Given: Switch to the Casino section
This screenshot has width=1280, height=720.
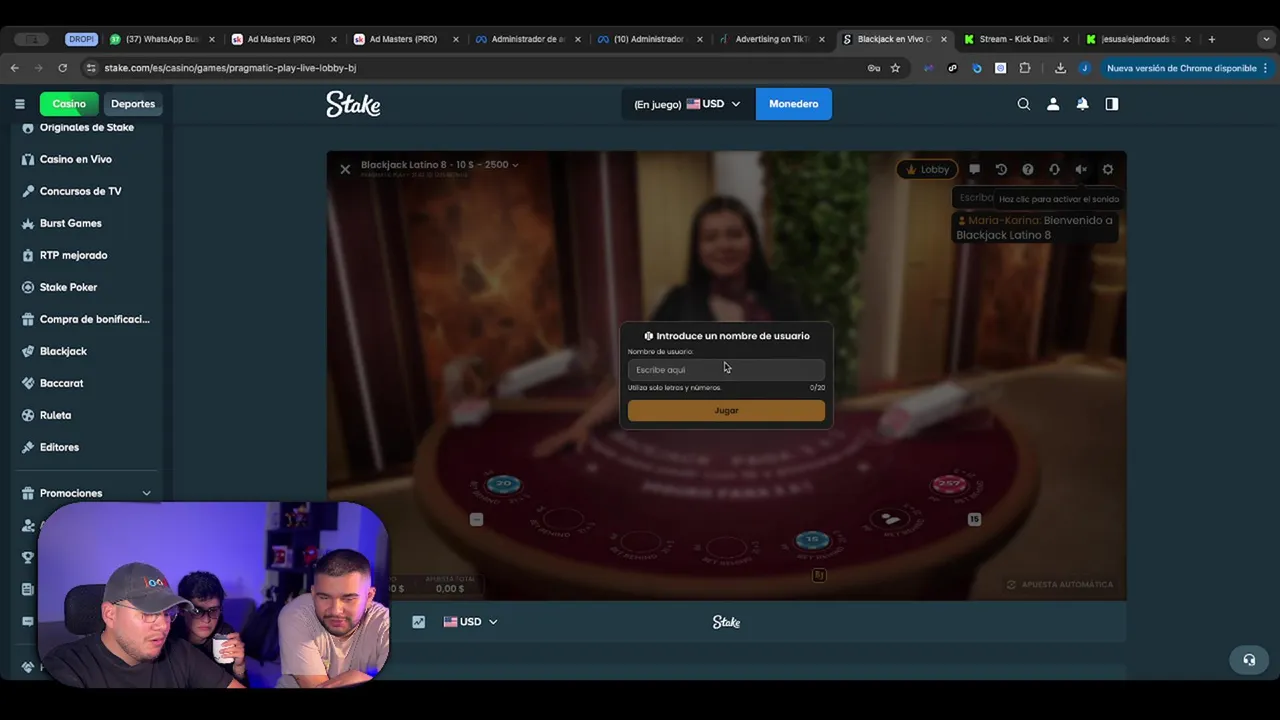Looking at the screenshot, I should 69,104.
